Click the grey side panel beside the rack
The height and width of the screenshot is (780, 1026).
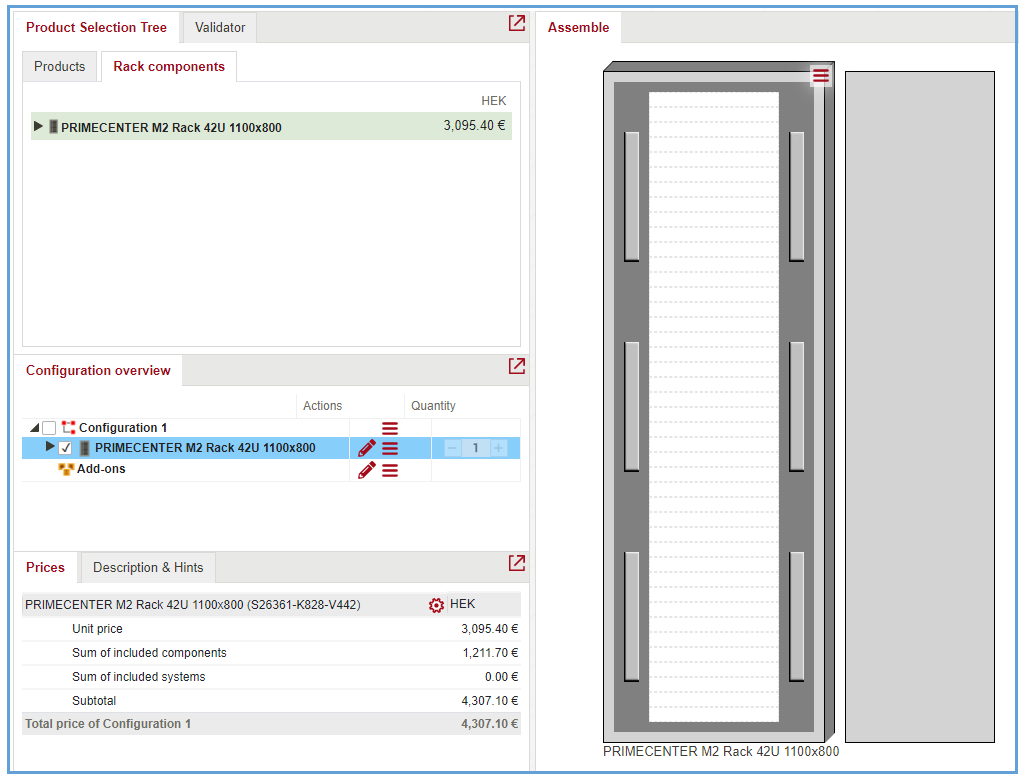[920, 407]
